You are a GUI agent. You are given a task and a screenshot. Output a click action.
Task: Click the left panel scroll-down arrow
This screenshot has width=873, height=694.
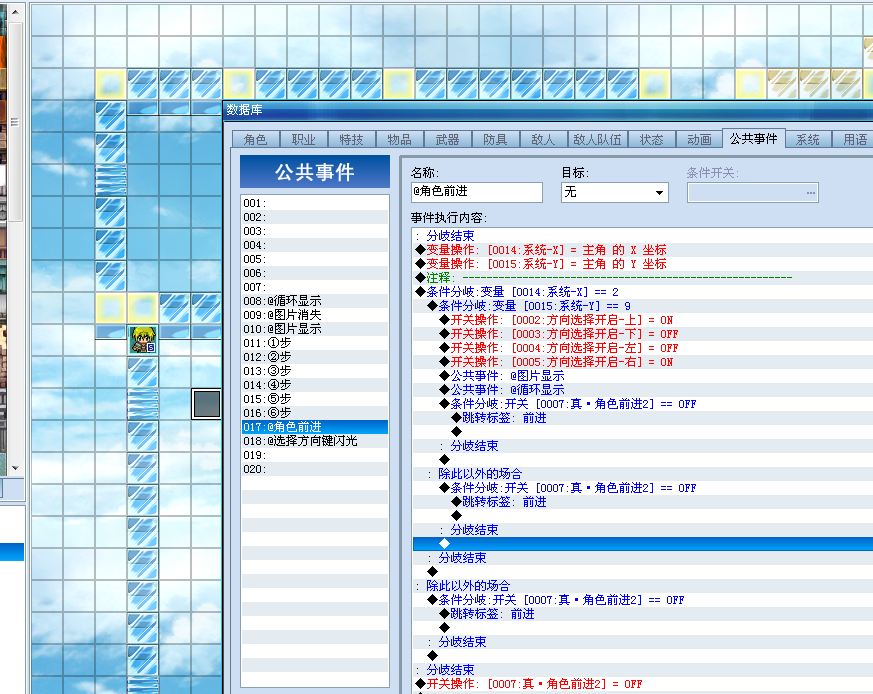[x=15, y=468]
